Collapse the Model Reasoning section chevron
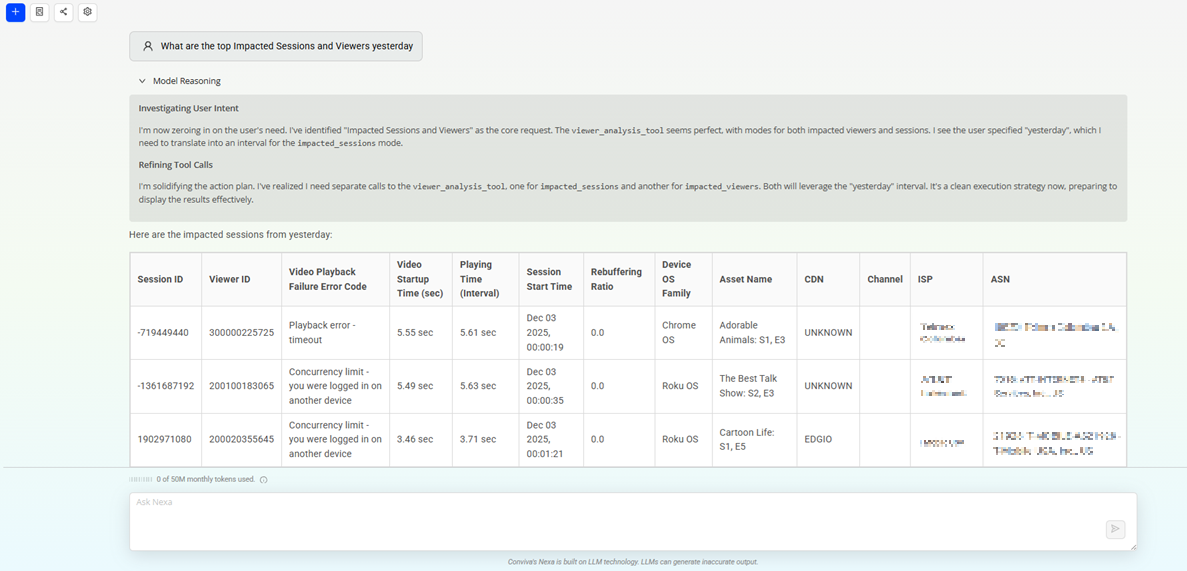The width and height of the screenshot is (1187, 571). pos(142,80)
